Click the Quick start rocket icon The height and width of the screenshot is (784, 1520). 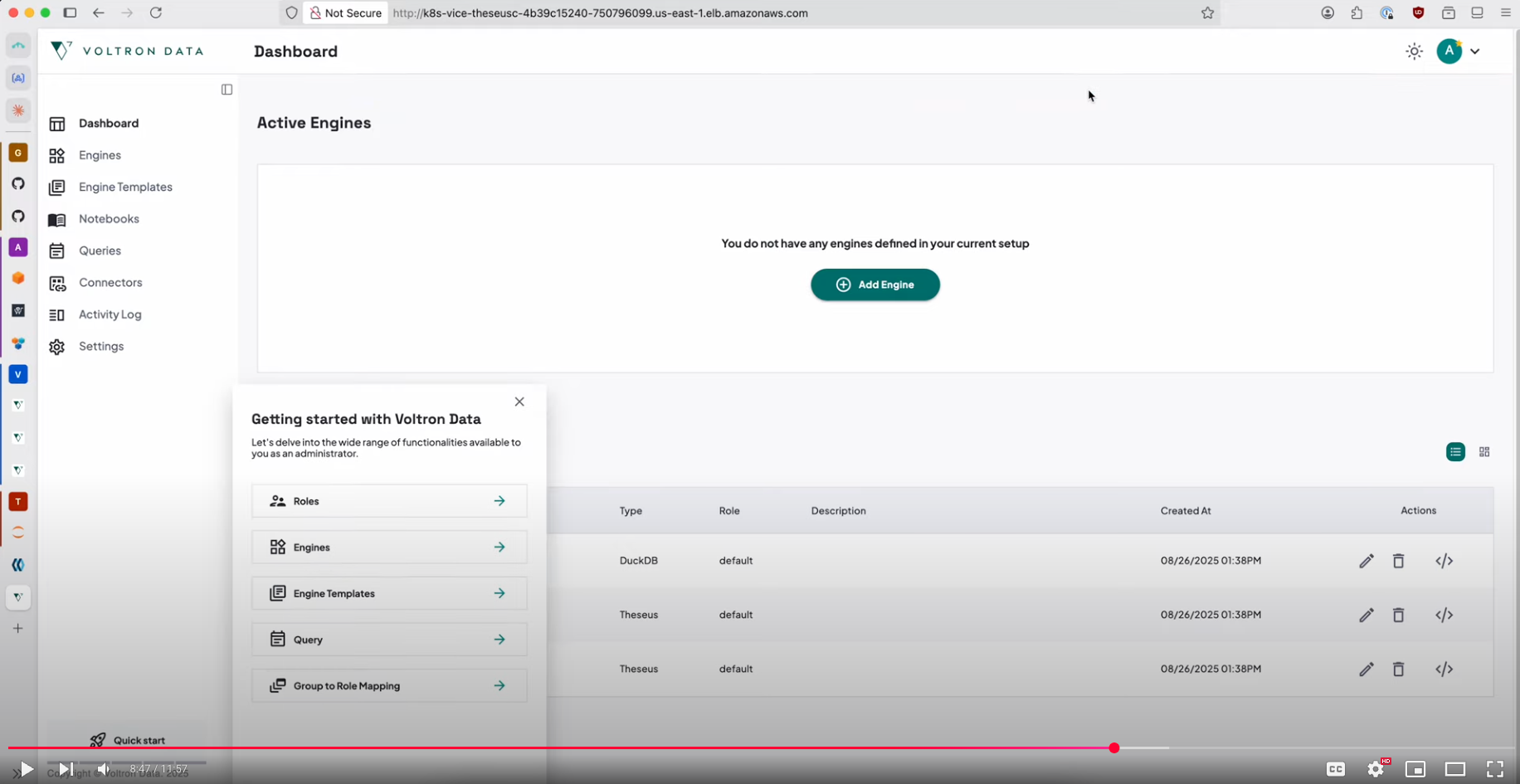tap(98, 739)
